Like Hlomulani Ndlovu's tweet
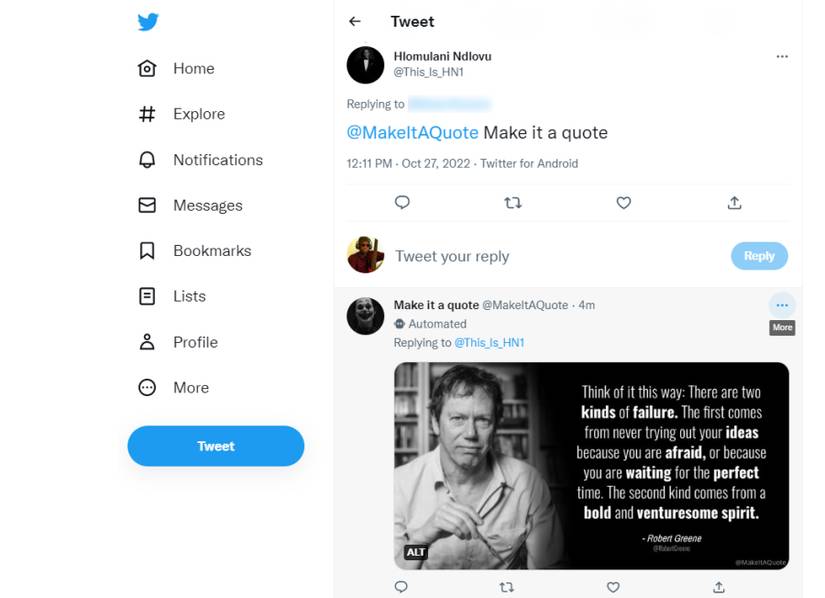825x598 pixels. click(623, 202)
